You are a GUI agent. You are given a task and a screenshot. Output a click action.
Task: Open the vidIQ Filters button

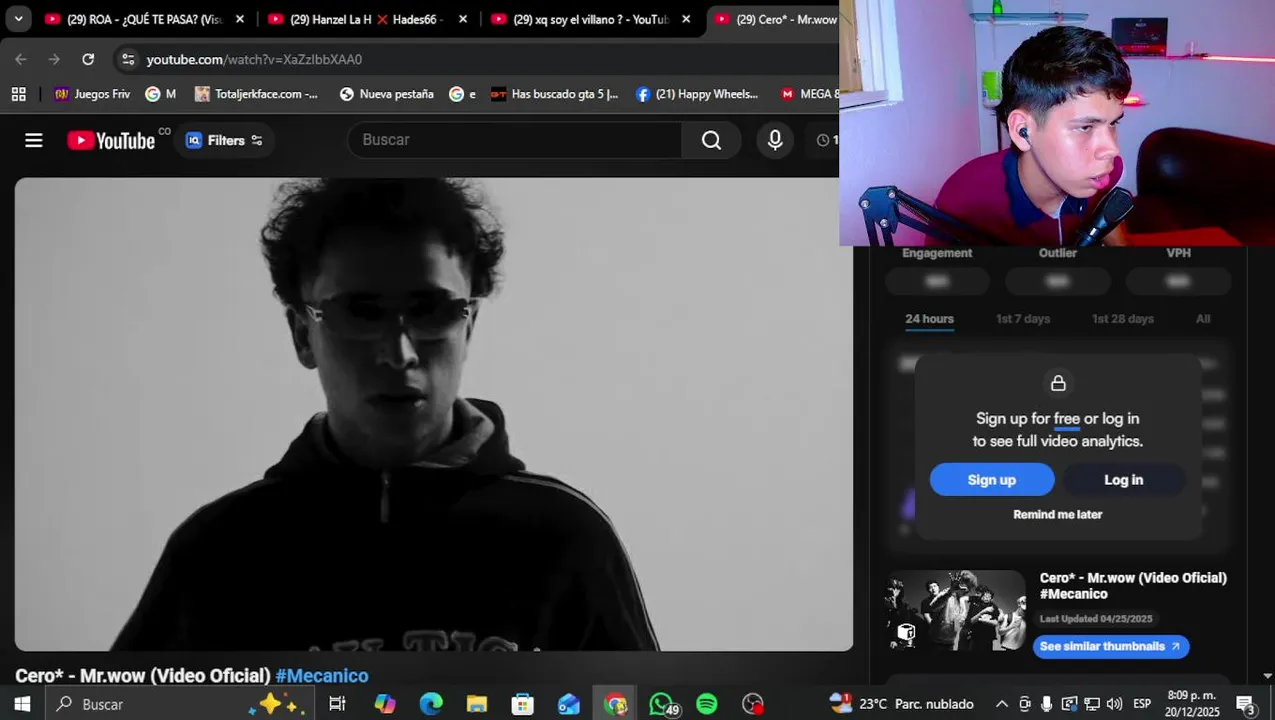pyautogui.click(x=225, y=140)
